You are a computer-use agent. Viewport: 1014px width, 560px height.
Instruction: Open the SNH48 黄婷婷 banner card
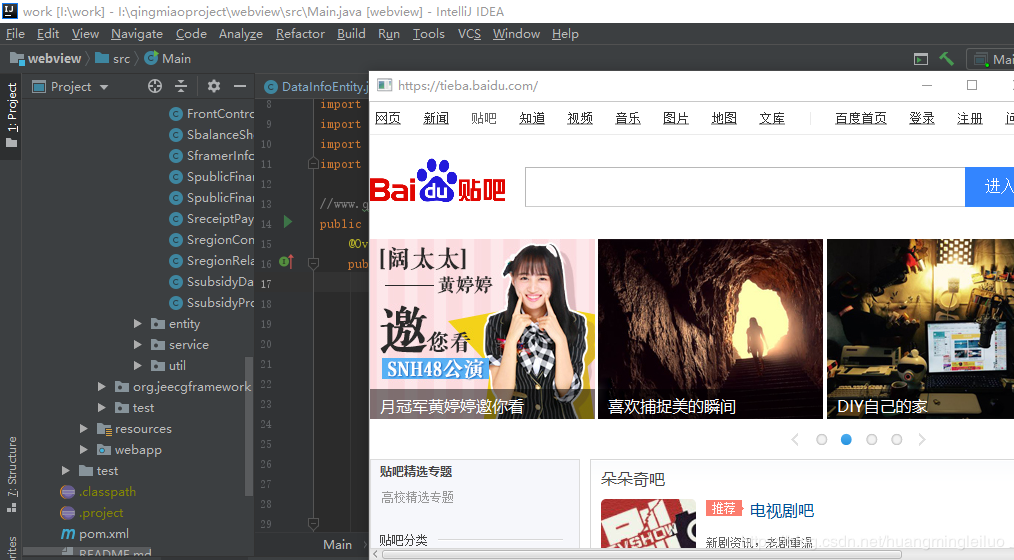[x=482, y=328]
